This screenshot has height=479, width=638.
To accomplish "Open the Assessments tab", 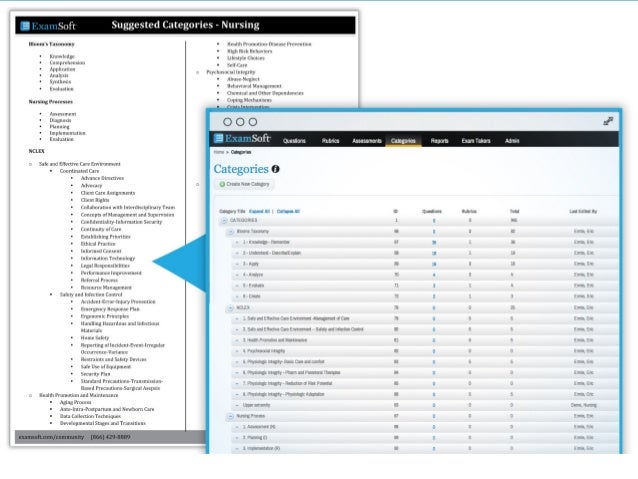I will [x=367, y=141].
